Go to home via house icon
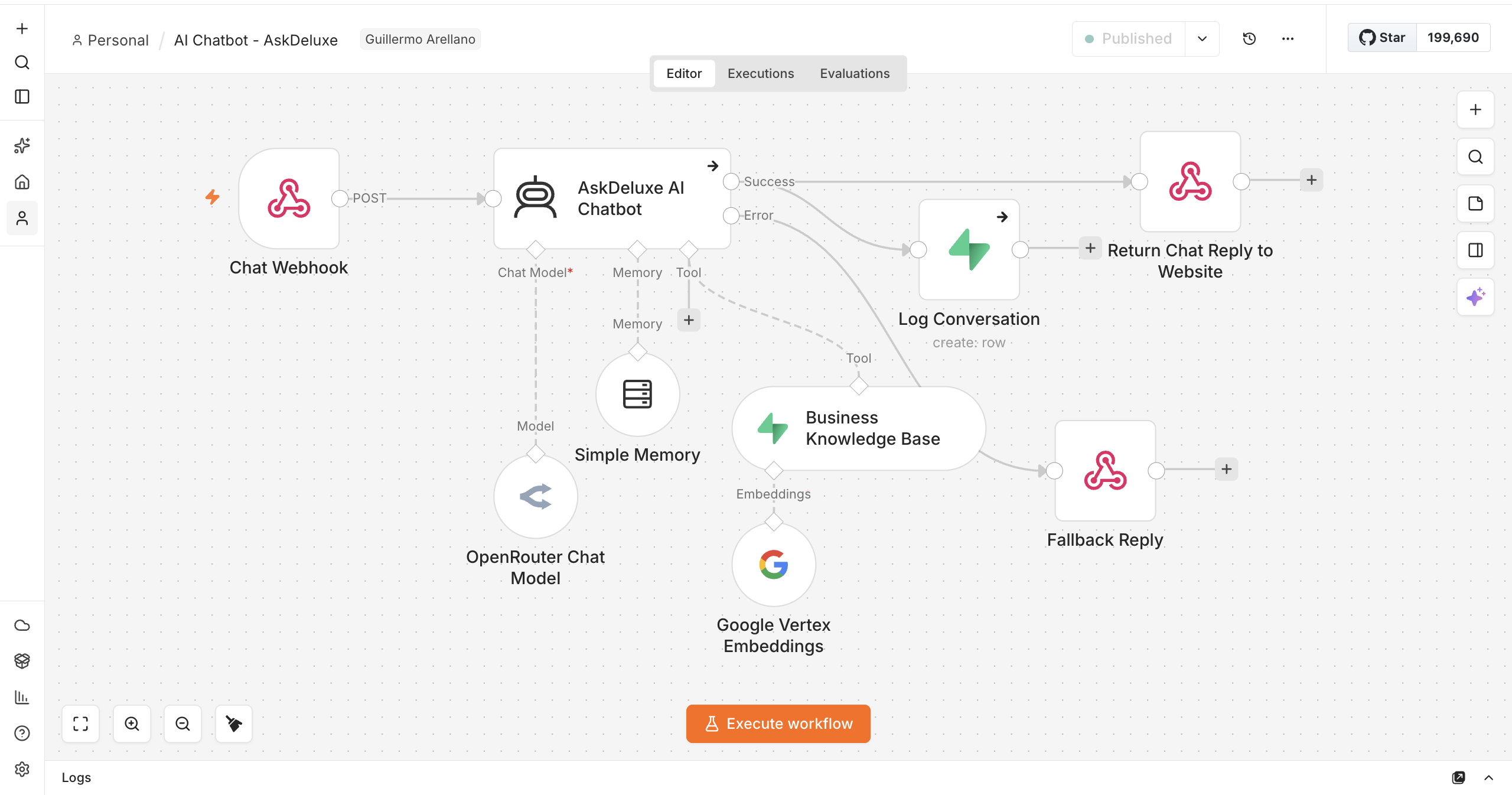 pos(22,182)
